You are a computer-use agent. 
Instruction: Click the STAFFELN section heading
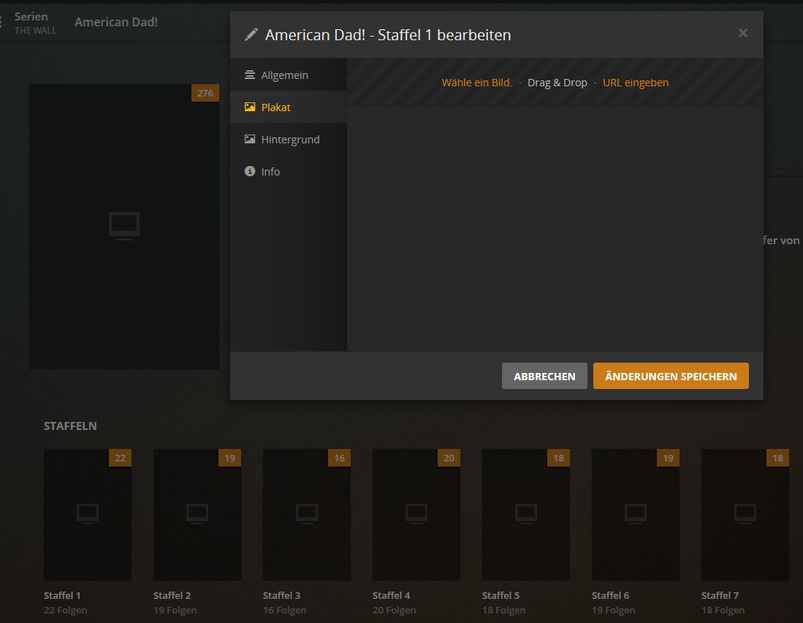pyautogui.click(x=70, y=426)
